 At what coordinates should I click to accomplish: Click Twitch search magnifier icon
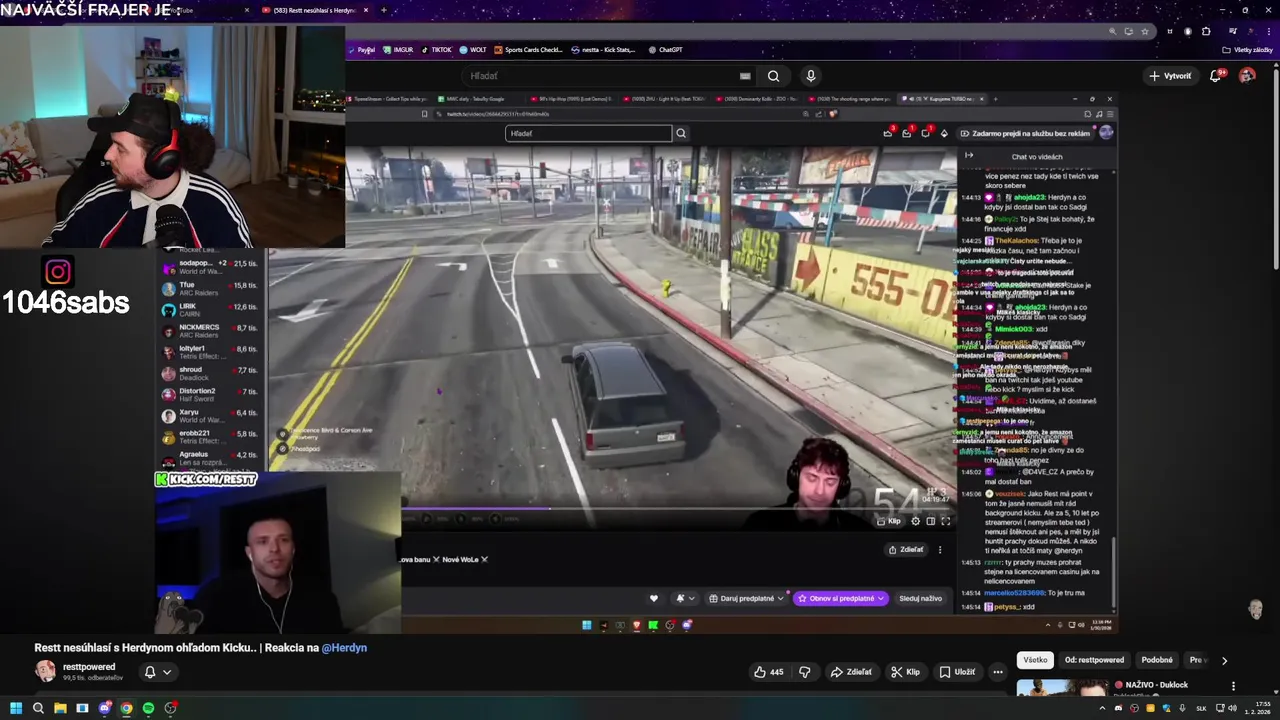point(681,133)
